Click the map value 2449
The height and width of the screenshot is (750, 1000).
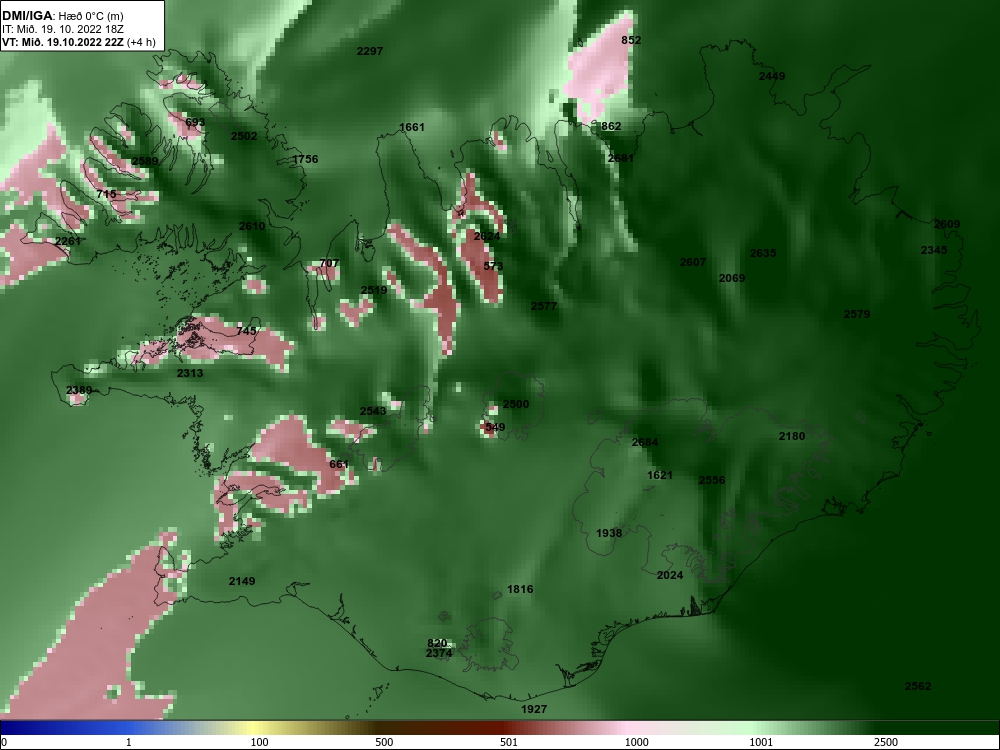point(772,77)
